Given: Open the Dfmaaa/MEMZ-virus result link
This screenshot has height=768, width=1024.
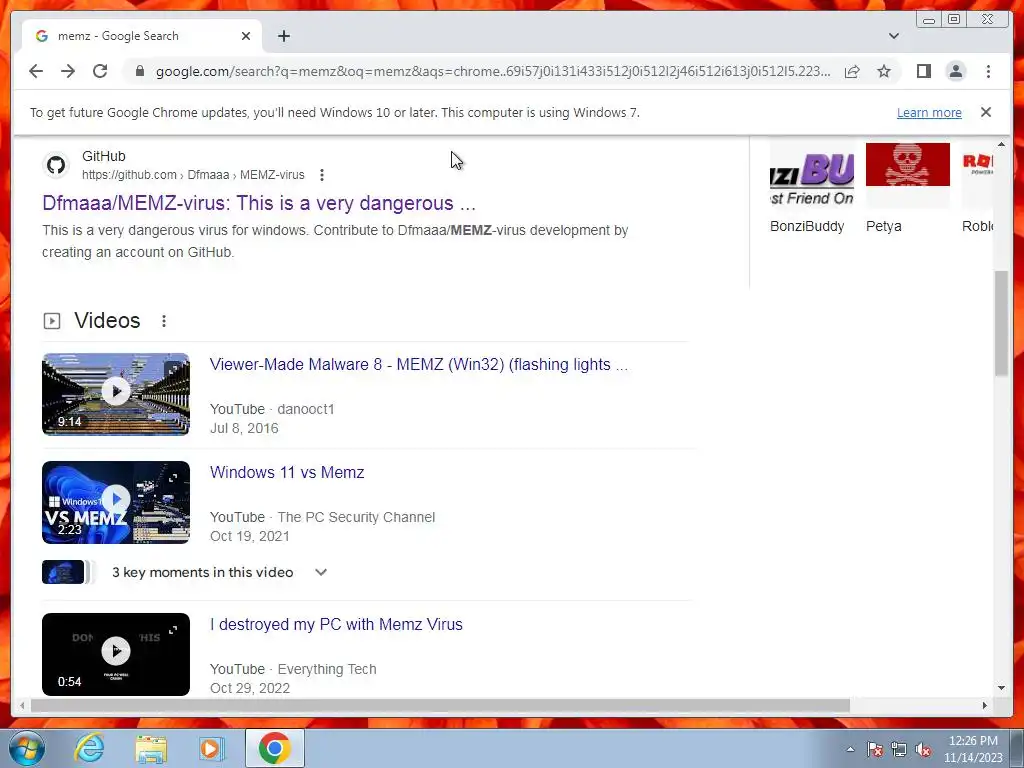Looking at the screenshot, I should [x=259, y=203].
